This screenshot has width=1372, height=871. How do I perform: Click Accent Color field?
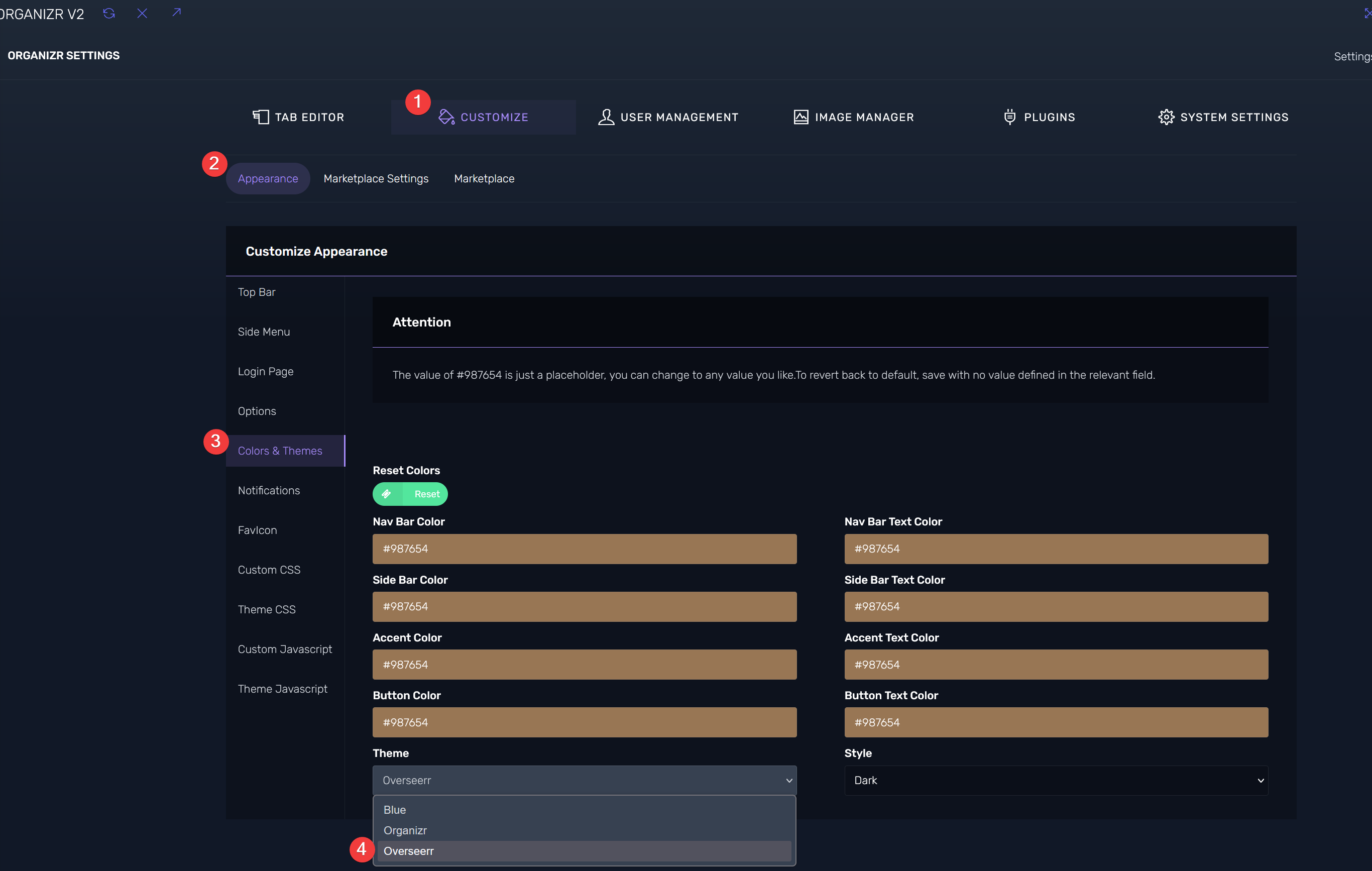pos(585,665)
